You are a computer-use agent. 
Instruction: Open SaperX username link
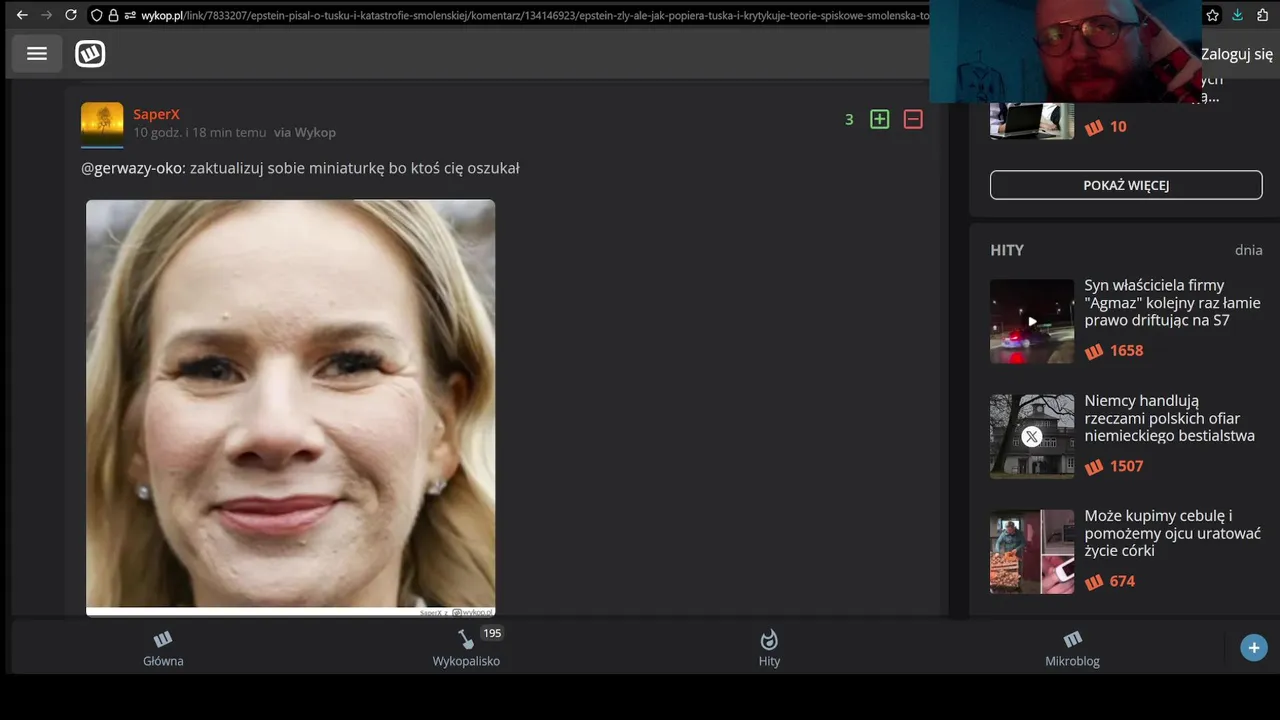coord(156,114)
